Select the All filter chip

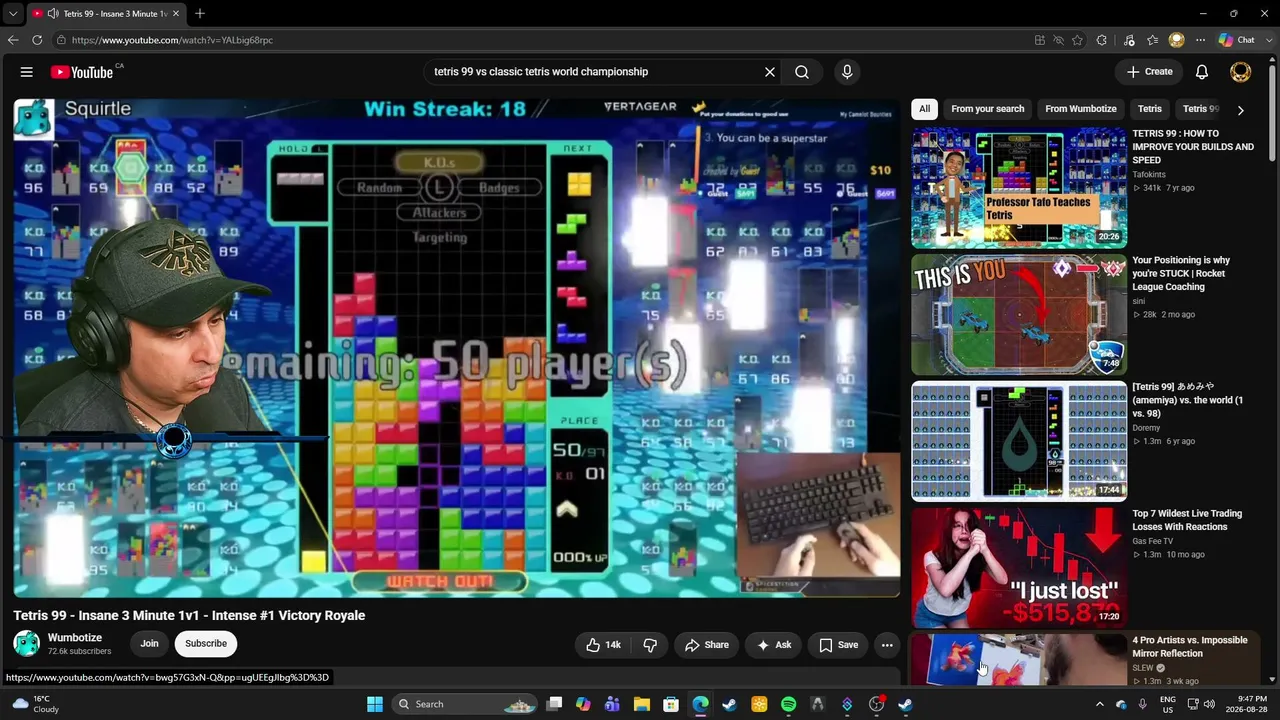(x=925, y=109)
